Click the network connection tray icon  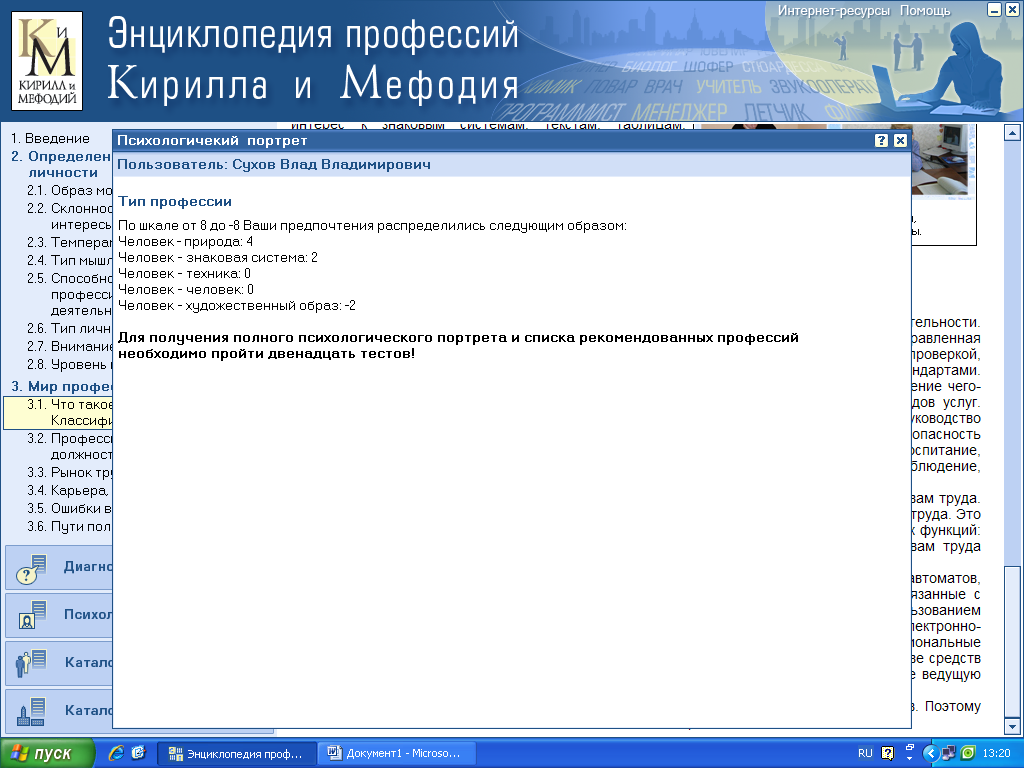click(x=948, y=753)
